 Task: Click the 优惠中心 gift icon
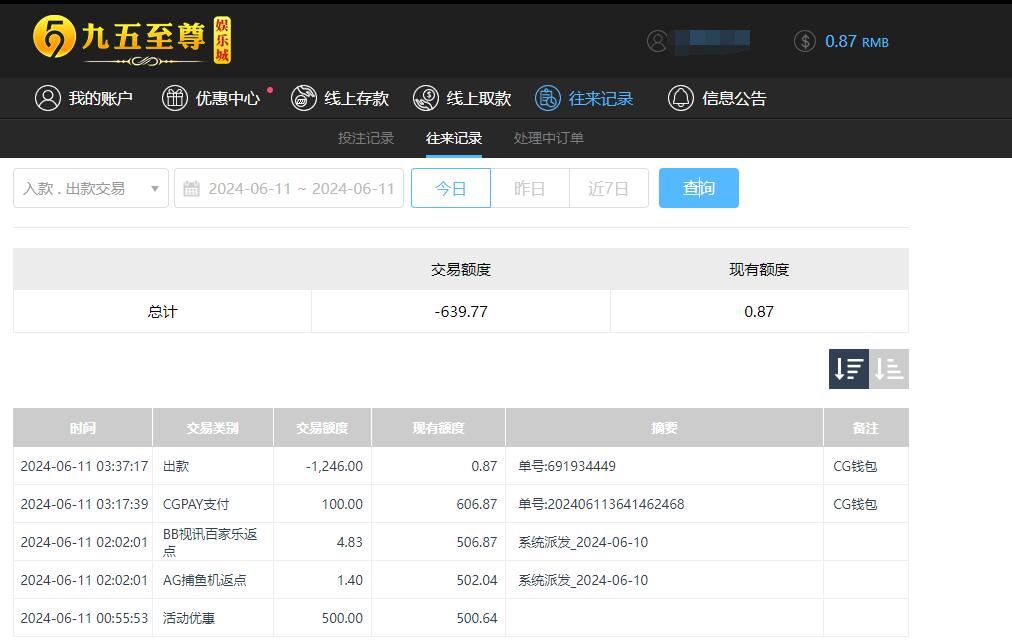tap(176, 98)
